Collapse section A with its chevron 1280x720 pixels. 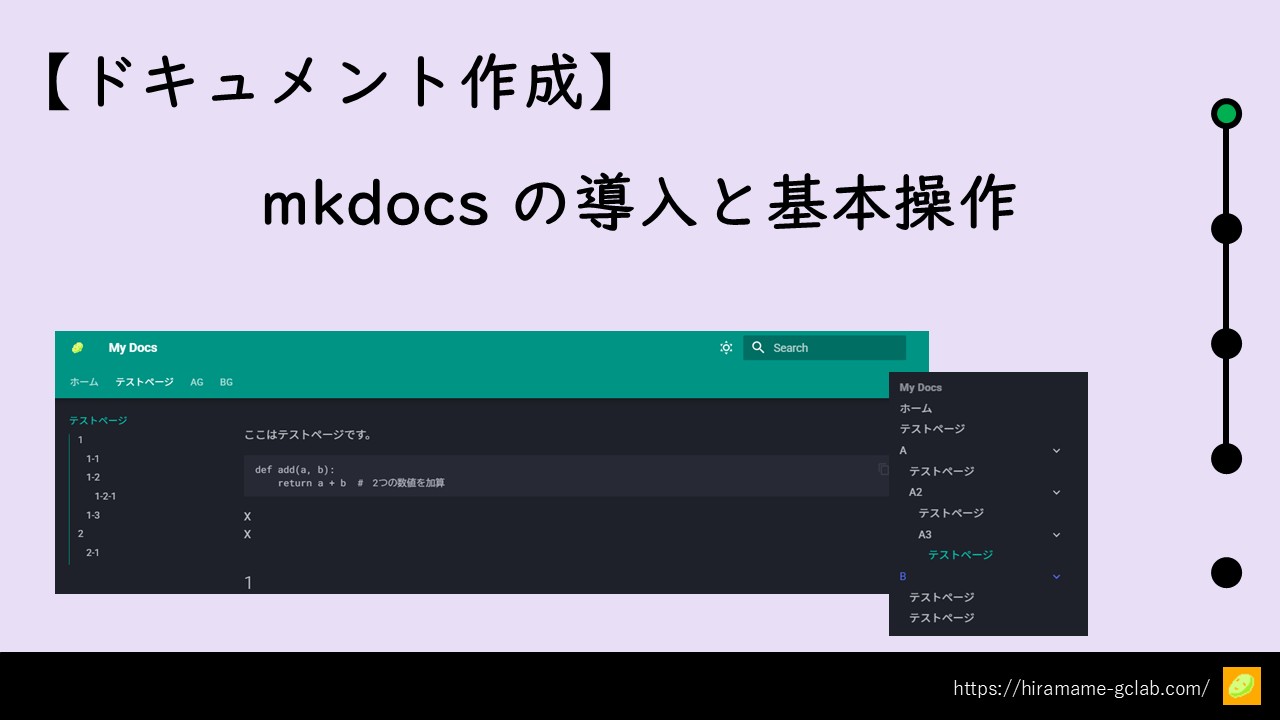click(x=1056, y=451)
